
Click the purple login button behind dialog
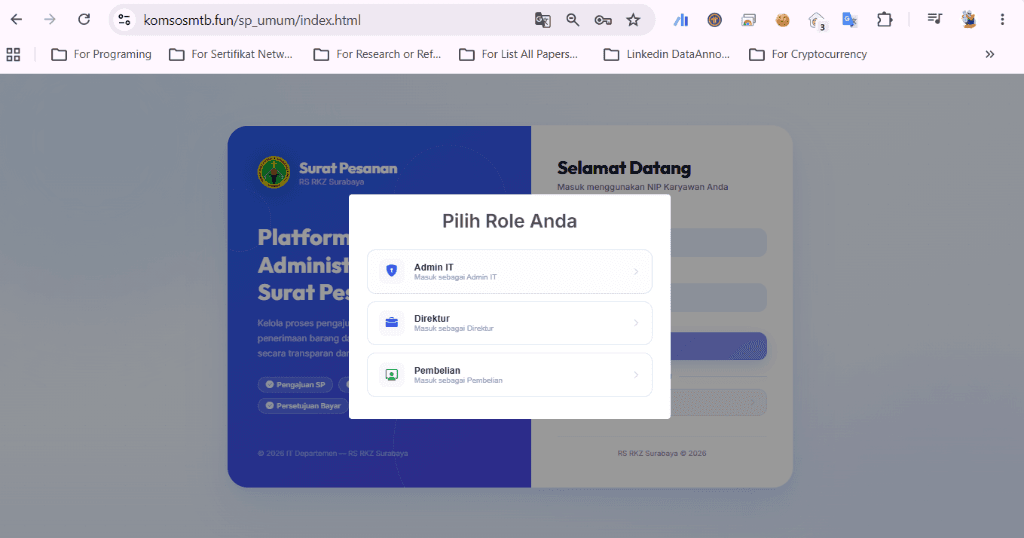(718, 346)
